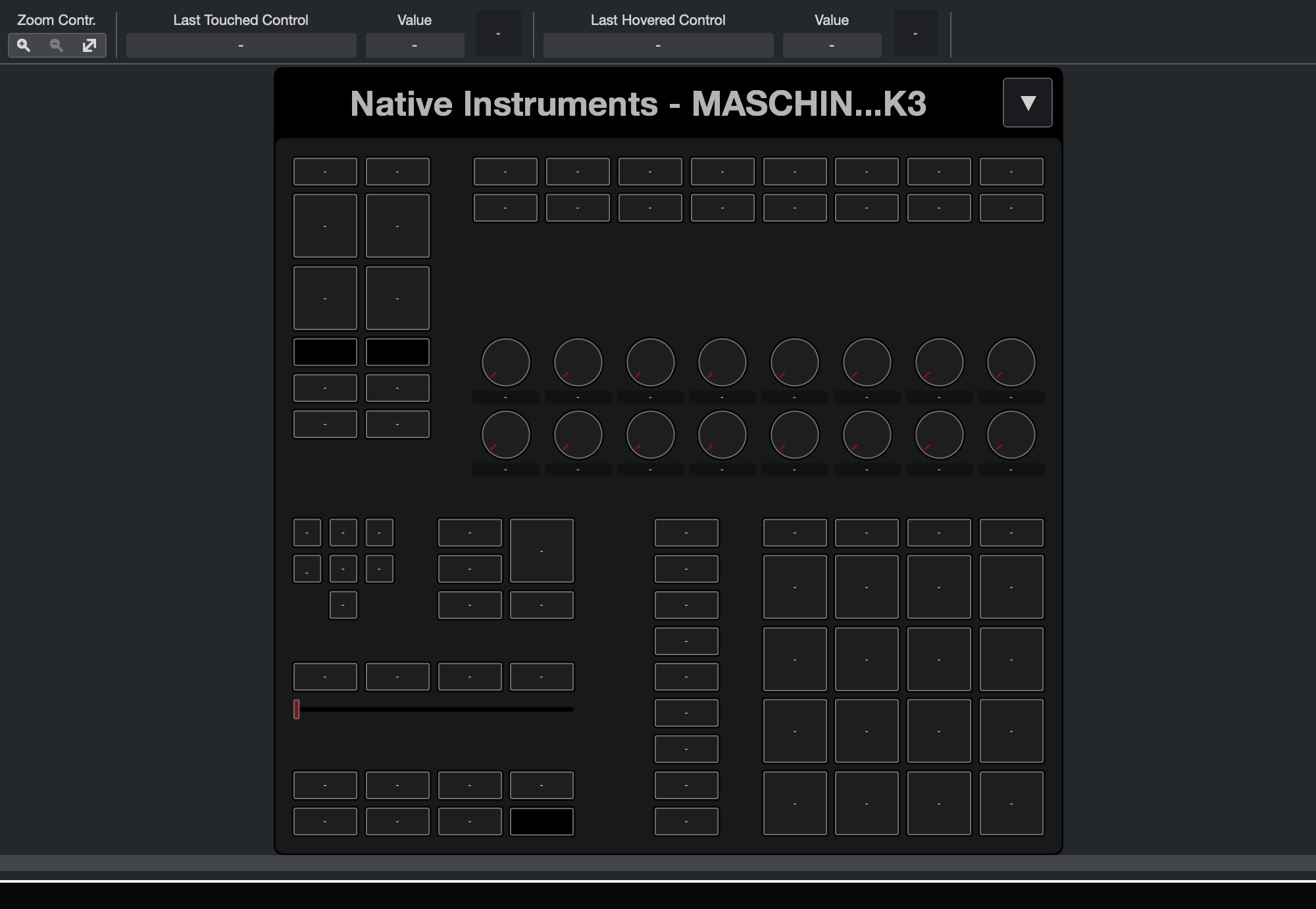Click the Last Touched Control name field
Image resolution: width=1316 pixels, height=909 pixels.
pos(241,45)
